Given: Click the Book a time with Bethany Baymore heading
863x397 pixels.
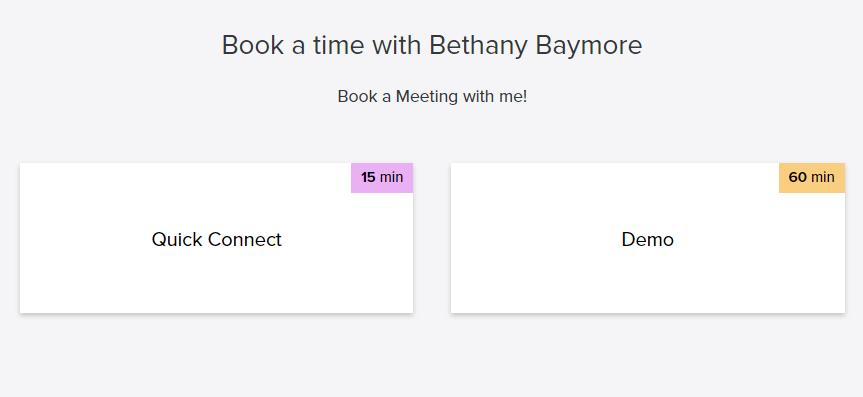Looking at the screenshot, I should click(432, 45).
